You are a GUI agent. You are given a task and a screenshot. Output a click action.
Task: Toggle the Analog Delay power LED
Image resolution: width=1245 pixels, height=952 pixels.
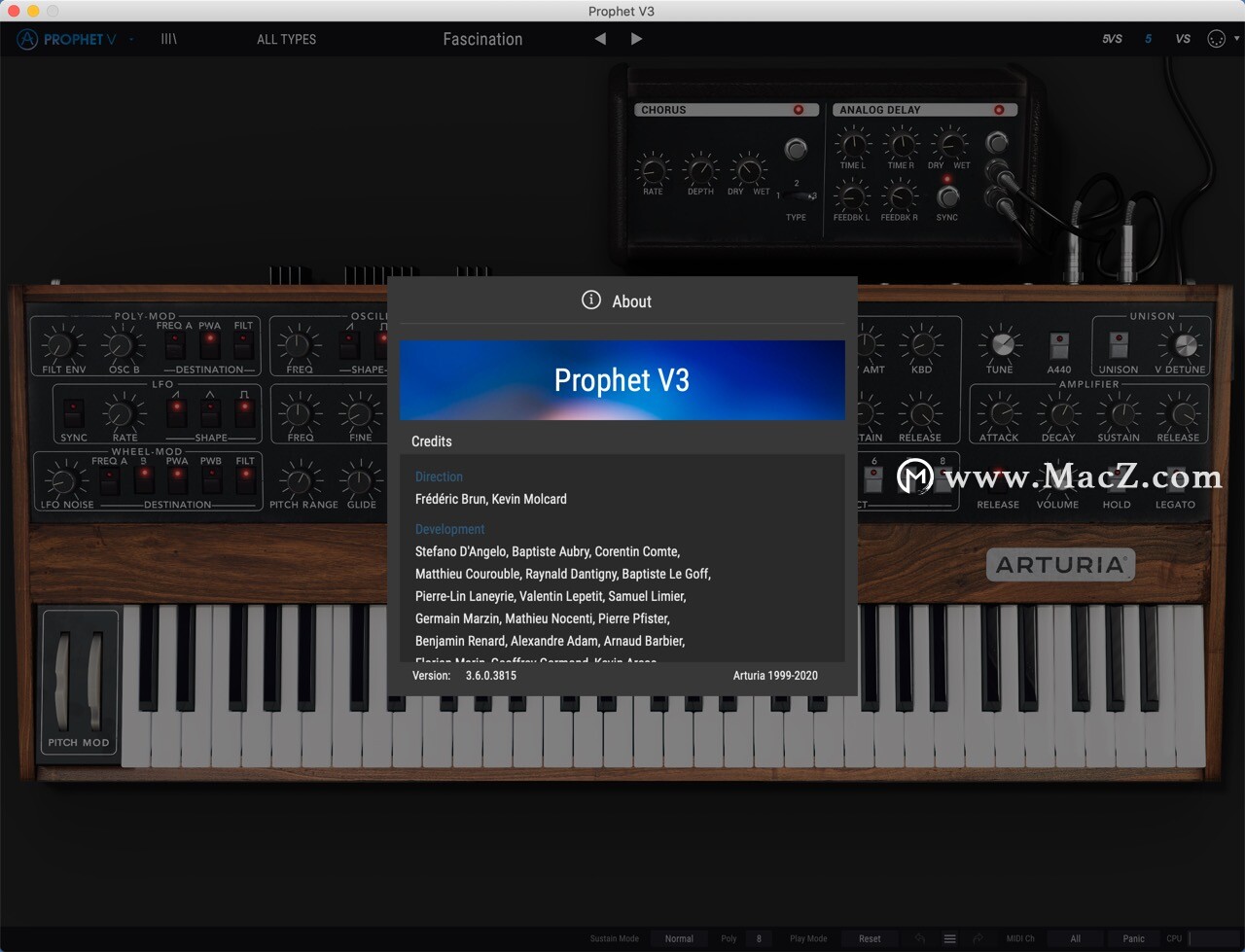tap(998, 110)
